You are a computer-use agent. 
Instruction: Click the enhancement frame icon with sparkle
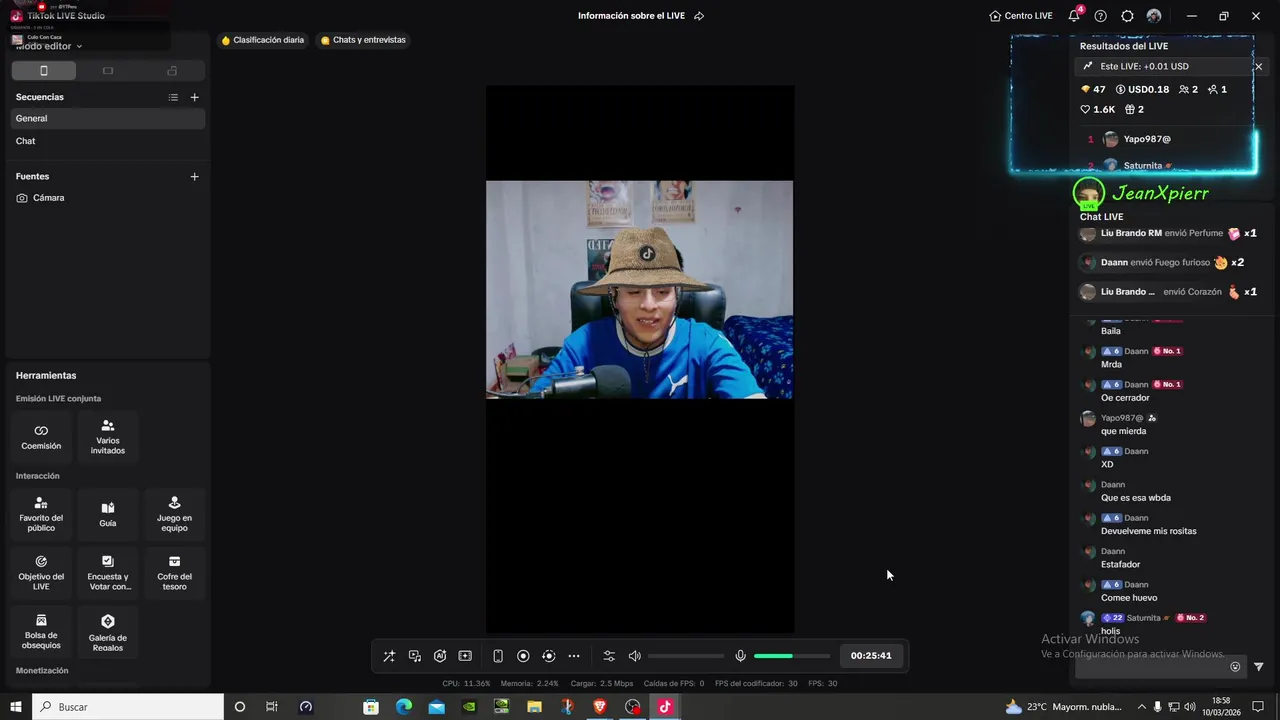pos(465,656)
